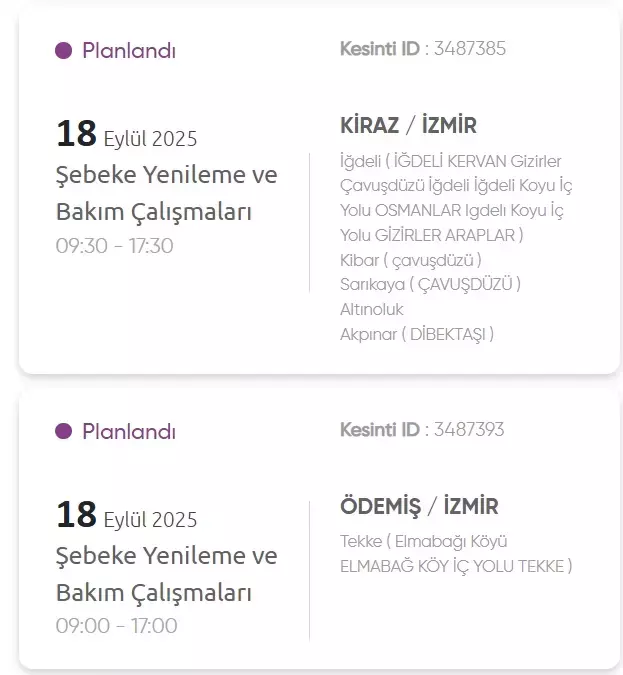The width and height of the screenshot is (623, 675).
Task: Select the Sarıkaya ( ÇAVUŞDÜZÜ ) entry
Action: tap(430, 285)
